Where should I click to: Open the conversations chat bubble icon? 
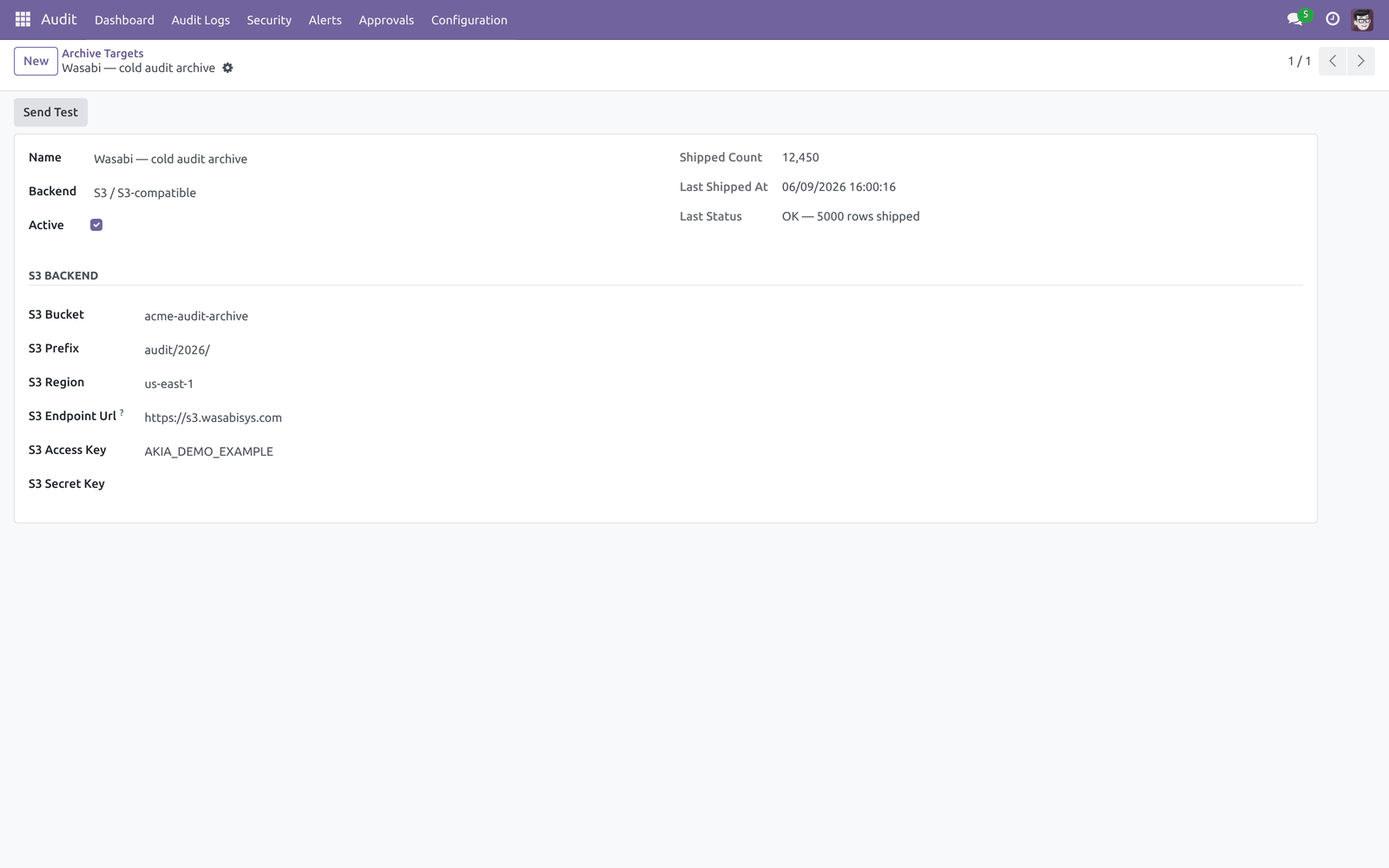(1295, 19)
